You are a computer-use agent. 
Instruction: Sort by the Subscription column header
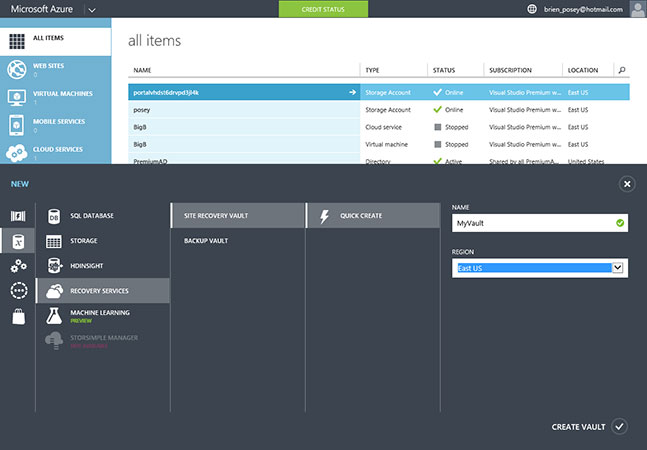pyautogui.click(x=510, y=70)
